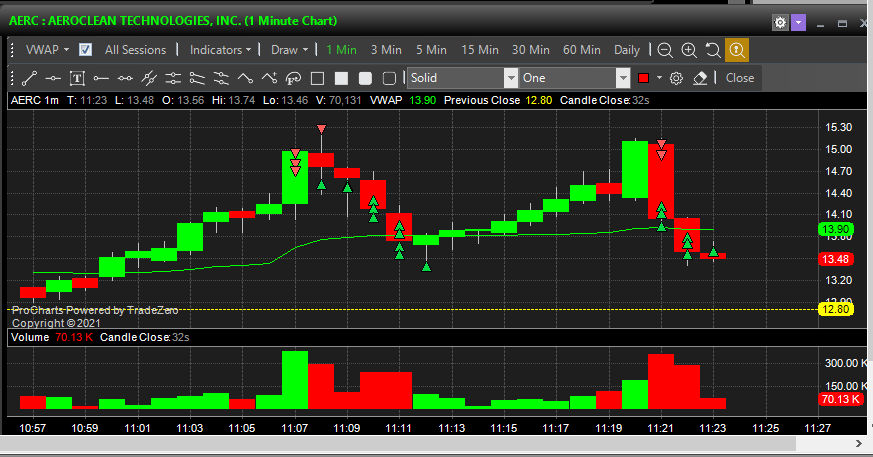The image size is (873, 457).
Task: Switch to 15 Min timeframe
Action: pyautogui.click(x=480, y=50)
